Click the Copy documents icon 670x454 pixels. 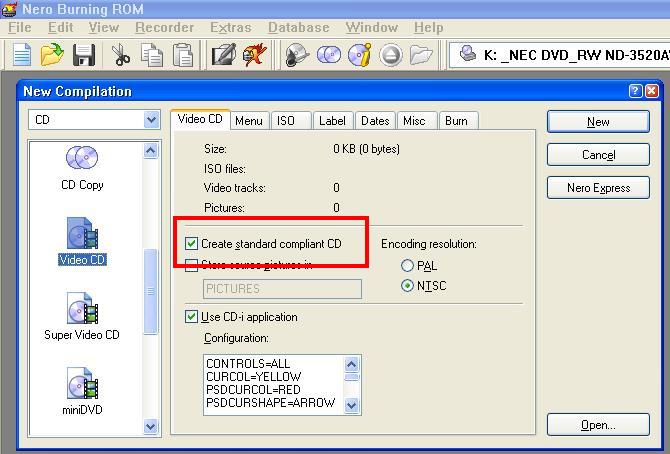pyautogui.click(x=152, y=55)
